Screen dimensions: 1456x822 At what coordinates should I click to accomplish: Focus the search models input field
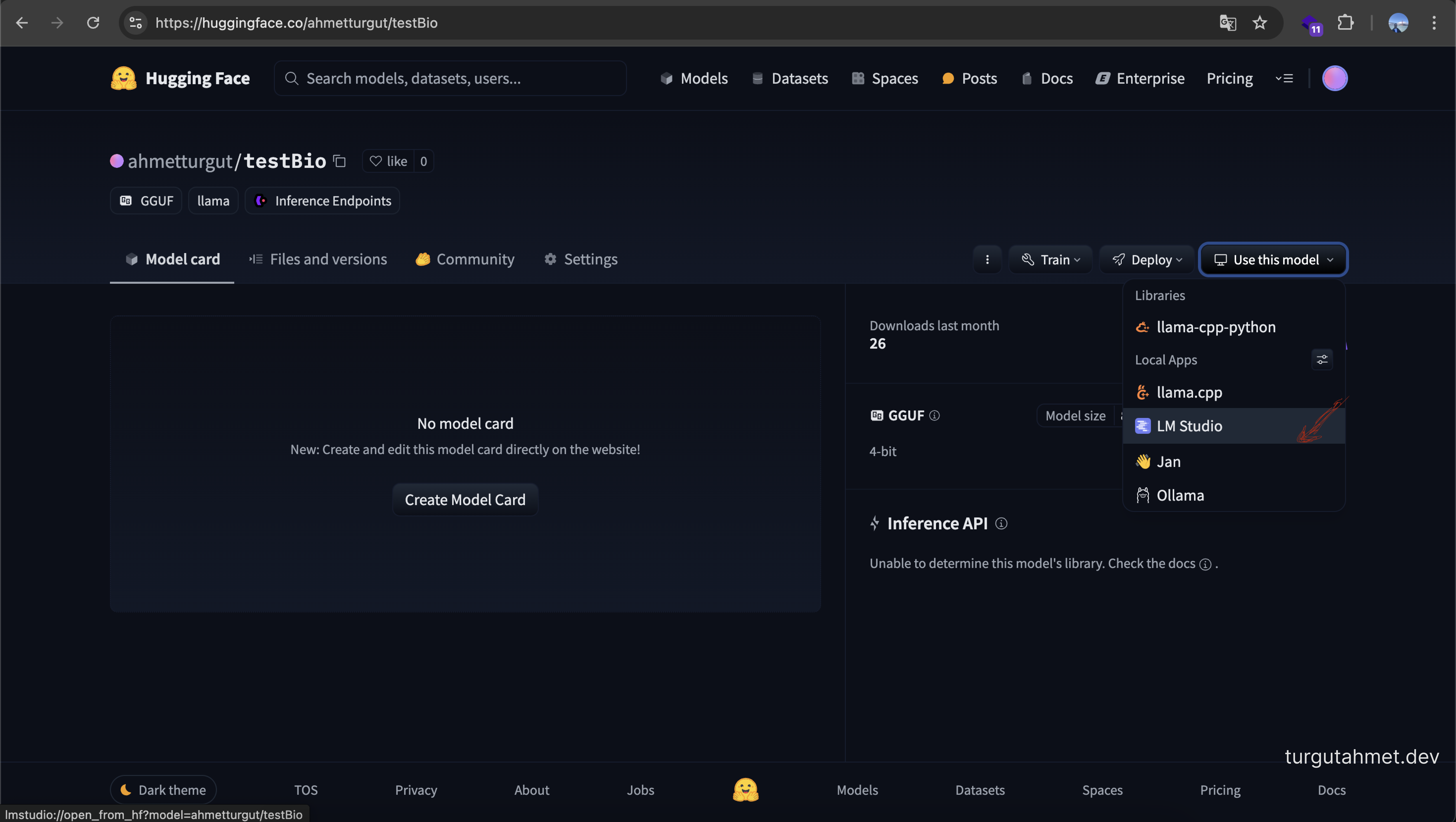pos(450,78)
